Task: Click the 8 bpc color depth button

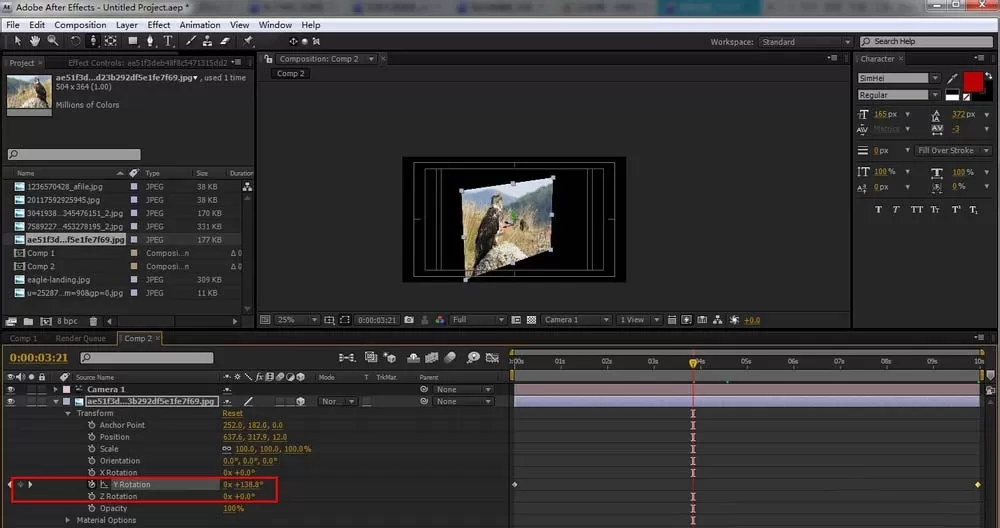Action: 67,321
